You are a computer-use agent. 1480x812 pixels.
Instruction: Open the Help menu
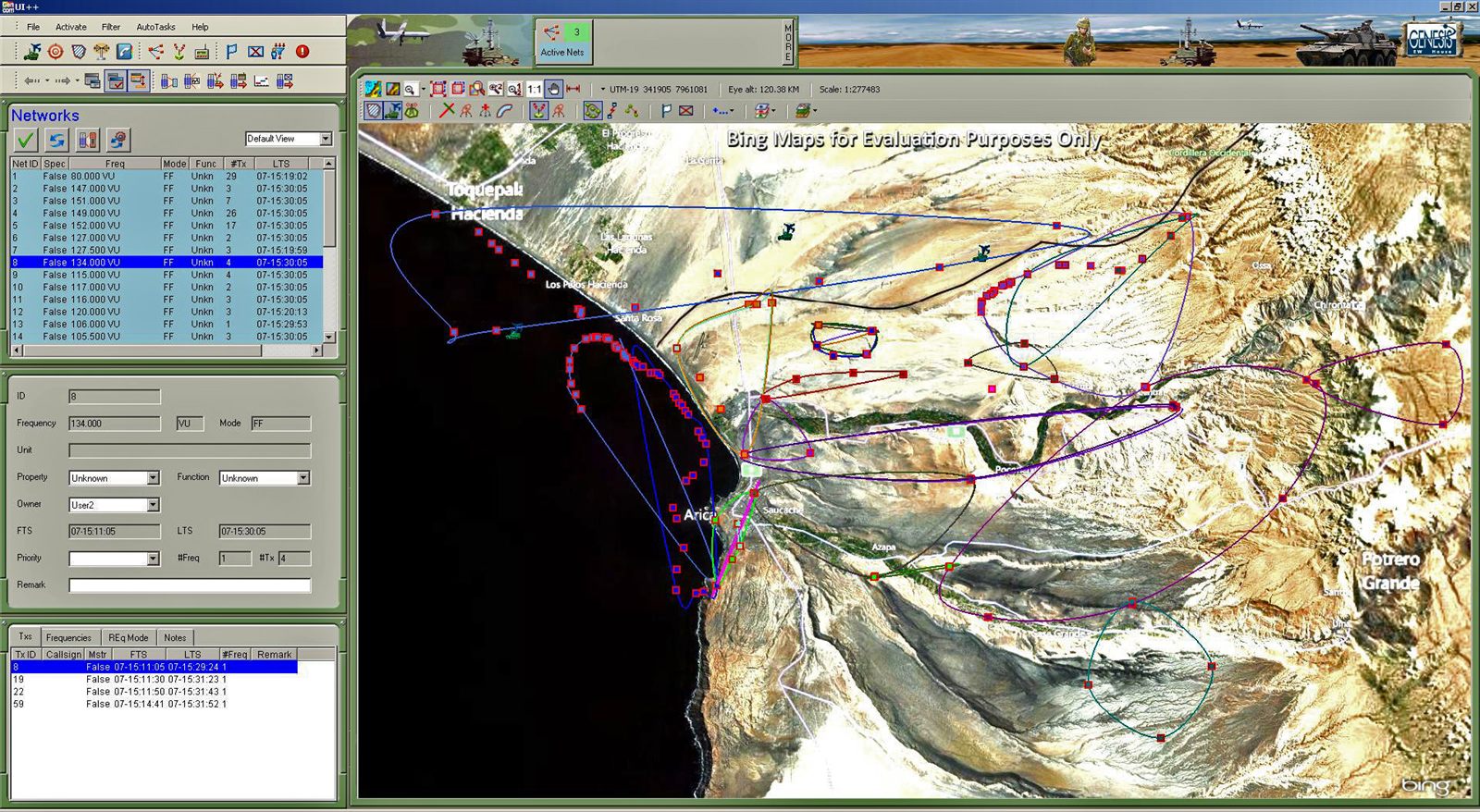tap(200, 27)
